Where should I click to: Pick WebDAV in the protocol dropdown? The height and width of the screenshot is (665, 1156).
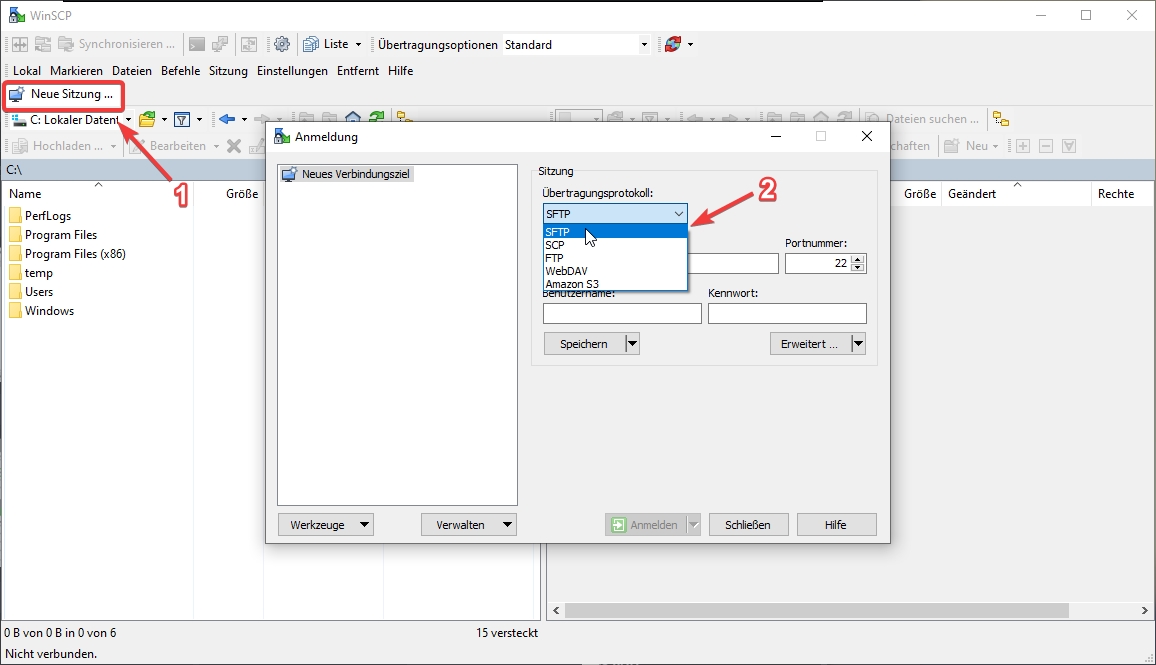[x=567, y=271]
